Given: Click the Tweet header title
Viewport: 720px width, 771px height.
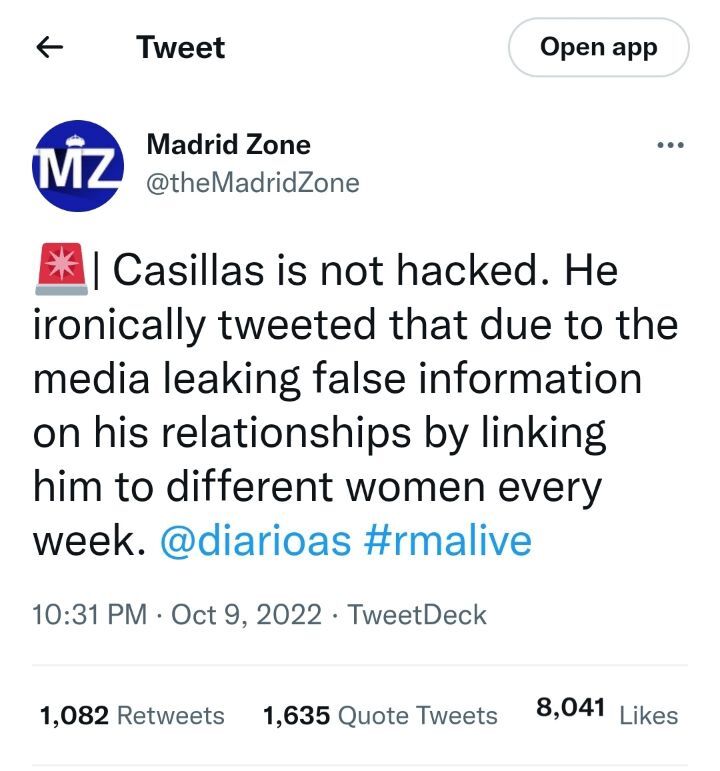Looking at the screenshot, I should (181, 47).
